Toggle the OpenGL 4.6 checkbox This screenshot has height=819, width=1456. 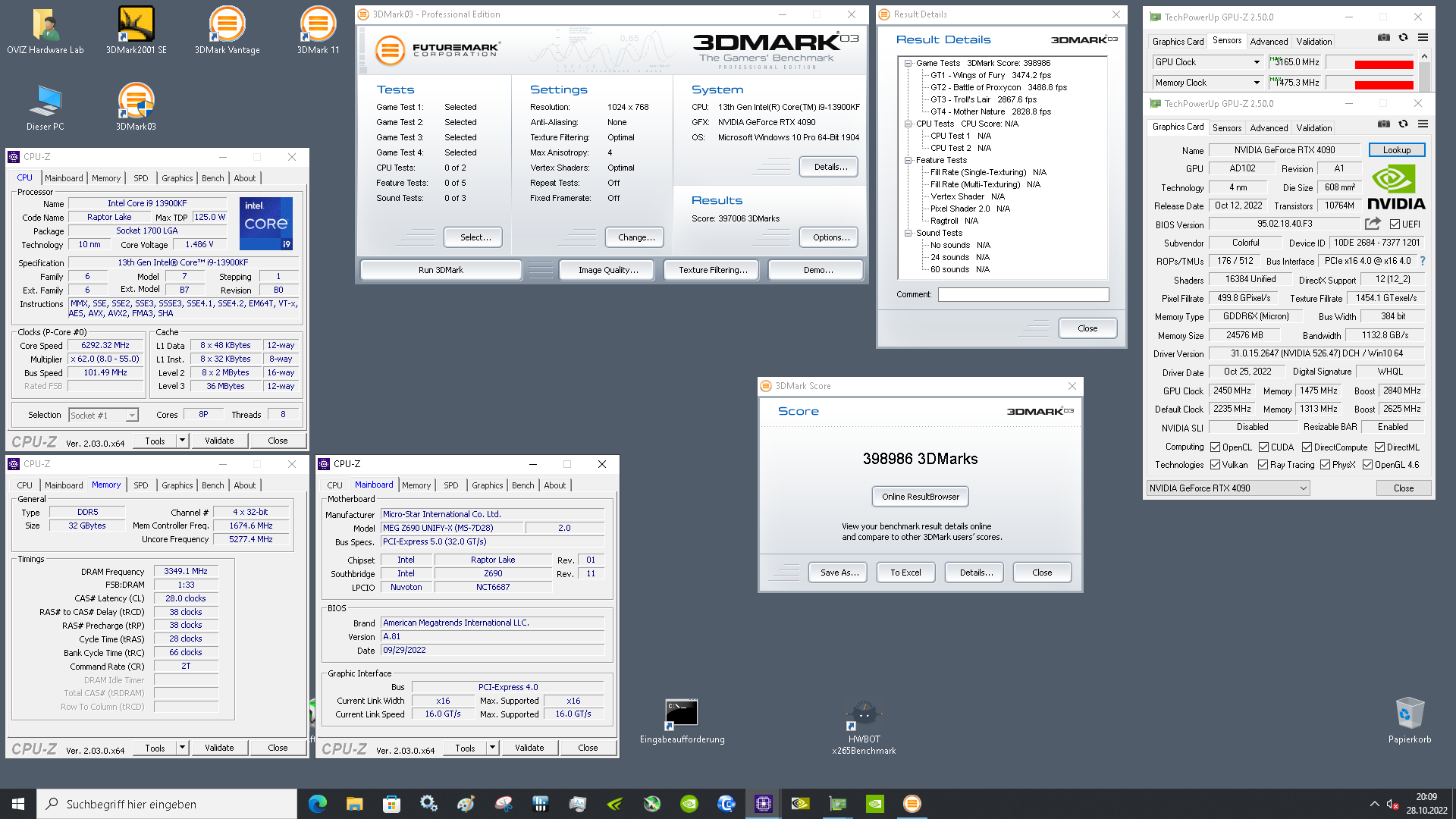pyautogui.click(x=1367, y=465)
